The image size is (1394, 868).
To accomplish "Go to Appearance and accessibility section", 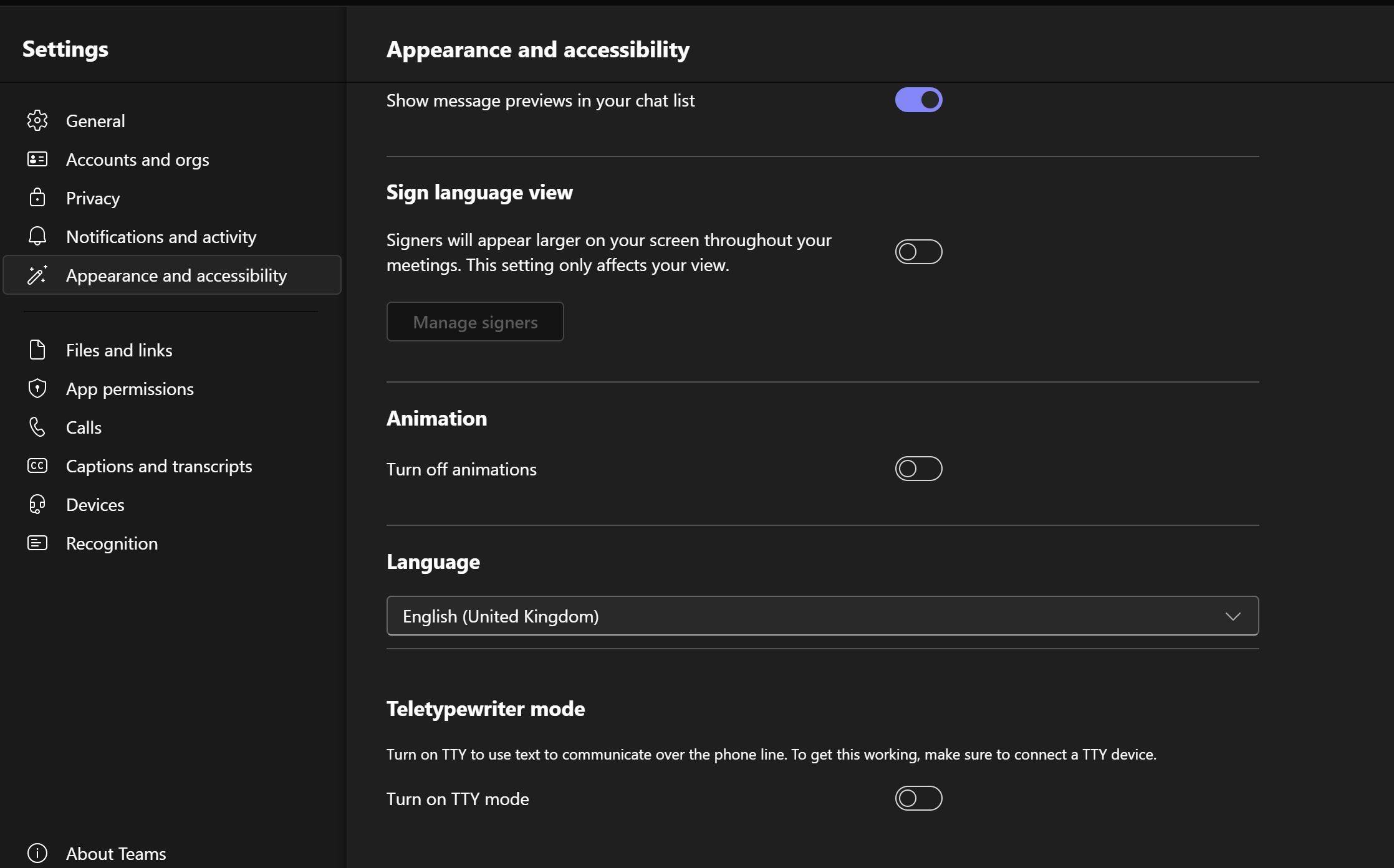I will coord(176,275).
